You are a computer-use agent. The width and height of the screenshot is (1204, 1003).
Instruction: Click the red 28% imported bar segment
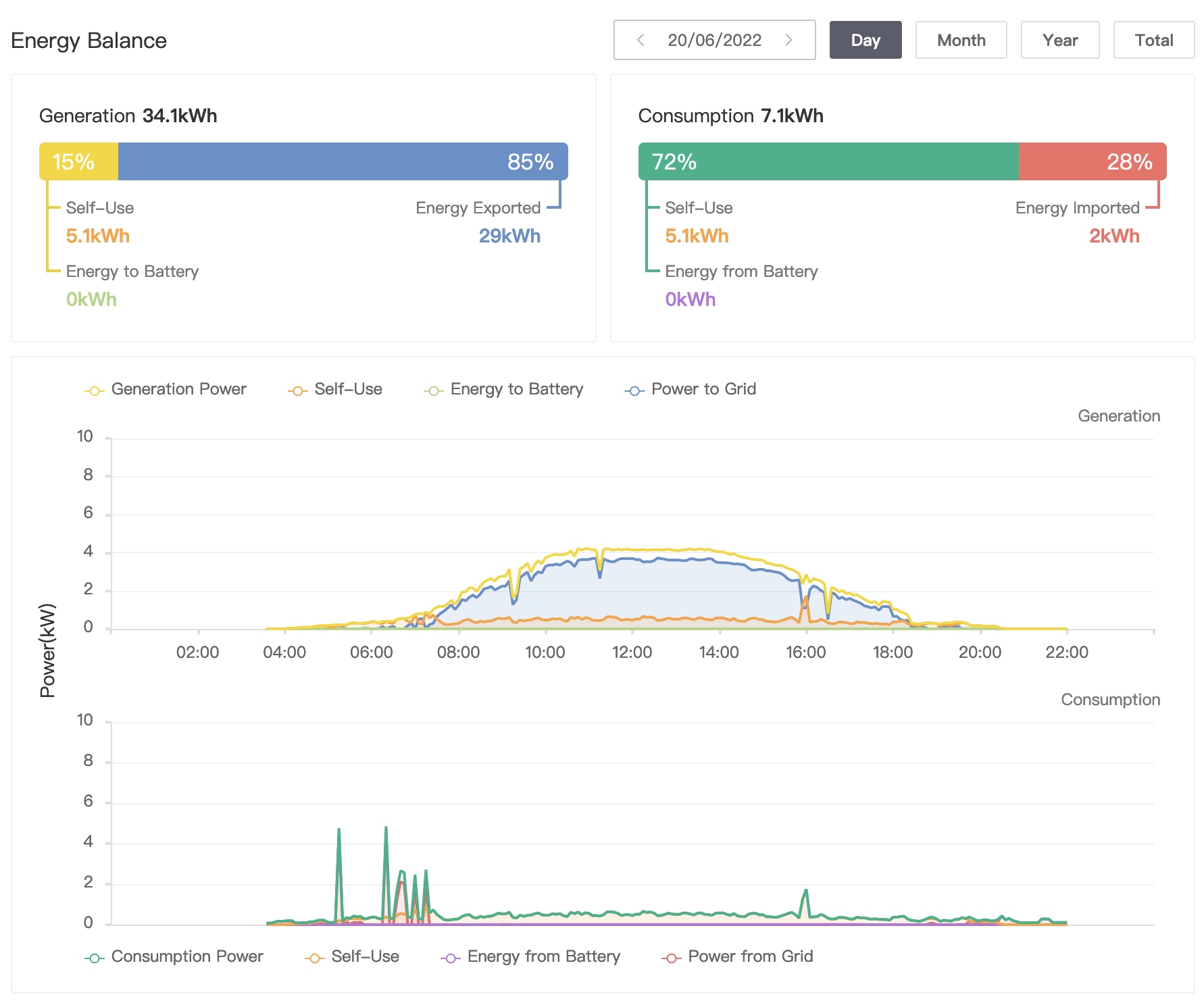coord(1092,161)
